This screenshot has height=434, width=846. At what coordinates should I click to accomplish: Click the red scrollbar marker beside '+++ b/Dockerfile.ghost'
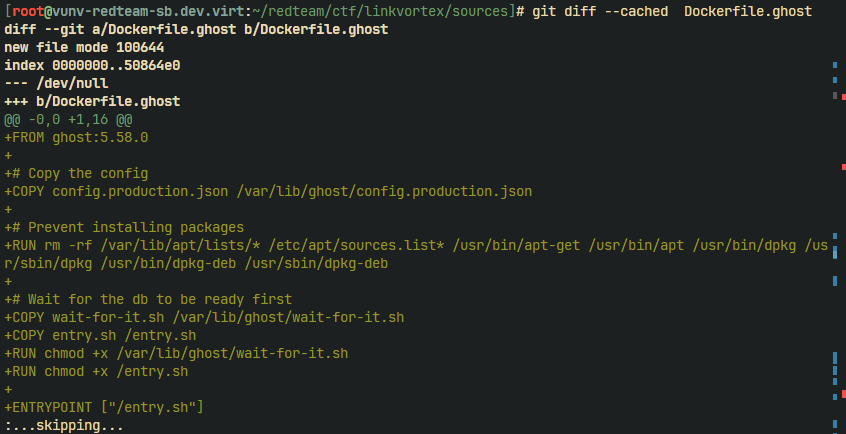pyautogui.click(x=844, y=97)
